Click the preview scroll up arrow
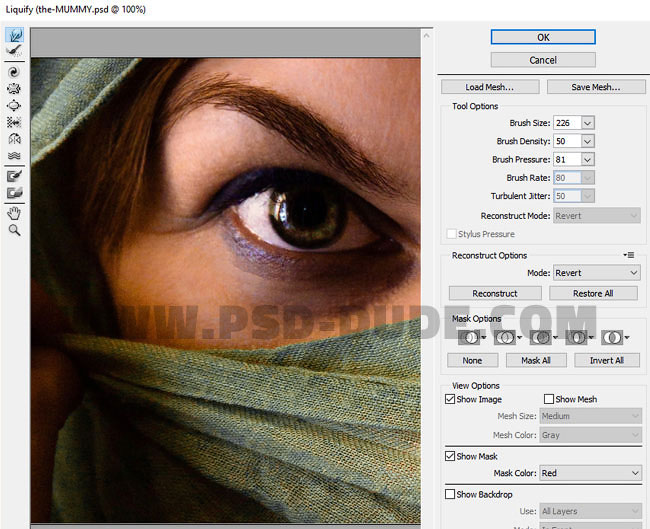 click(x=427, y=36)
